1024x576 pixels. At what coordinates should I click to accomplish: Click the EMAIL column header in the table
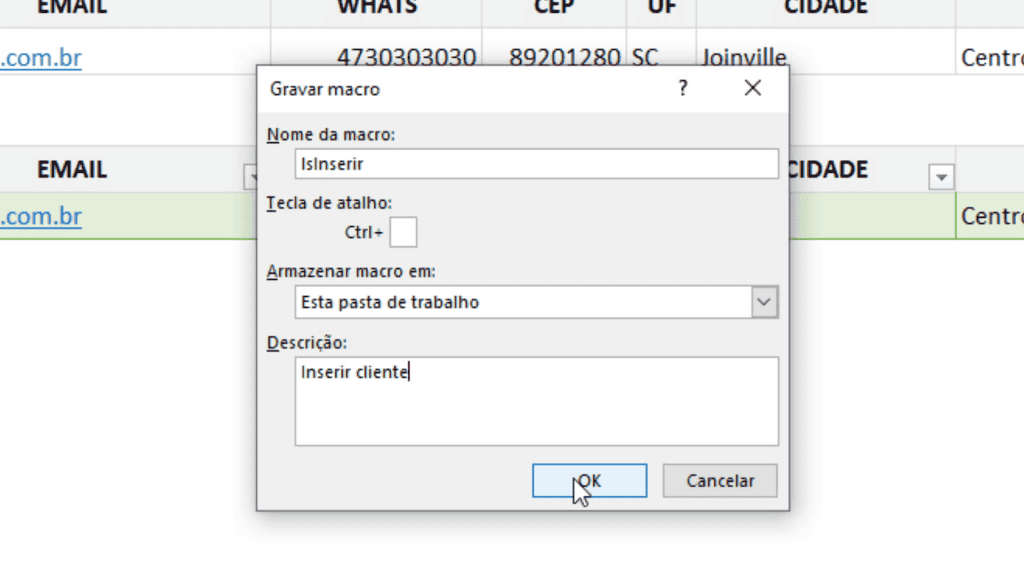point(70,169)
